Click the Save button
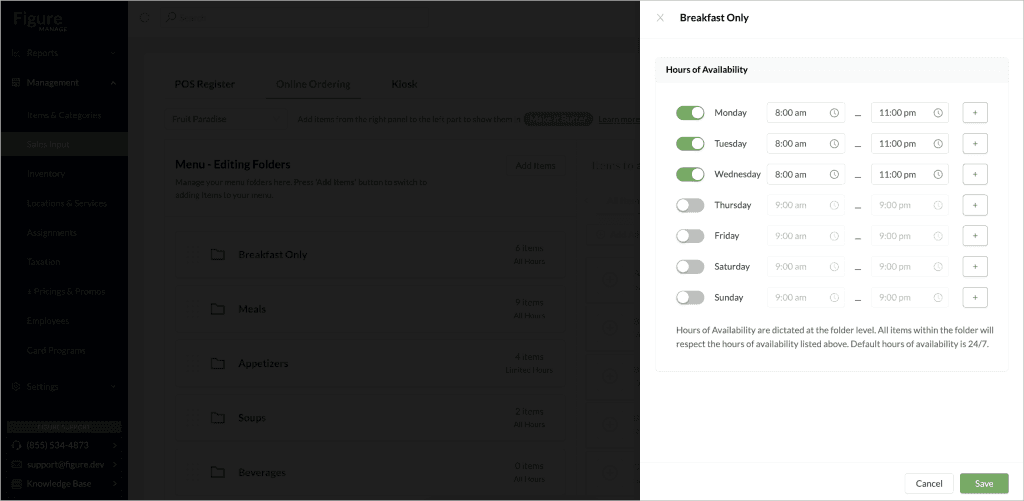 coord(984,483)
